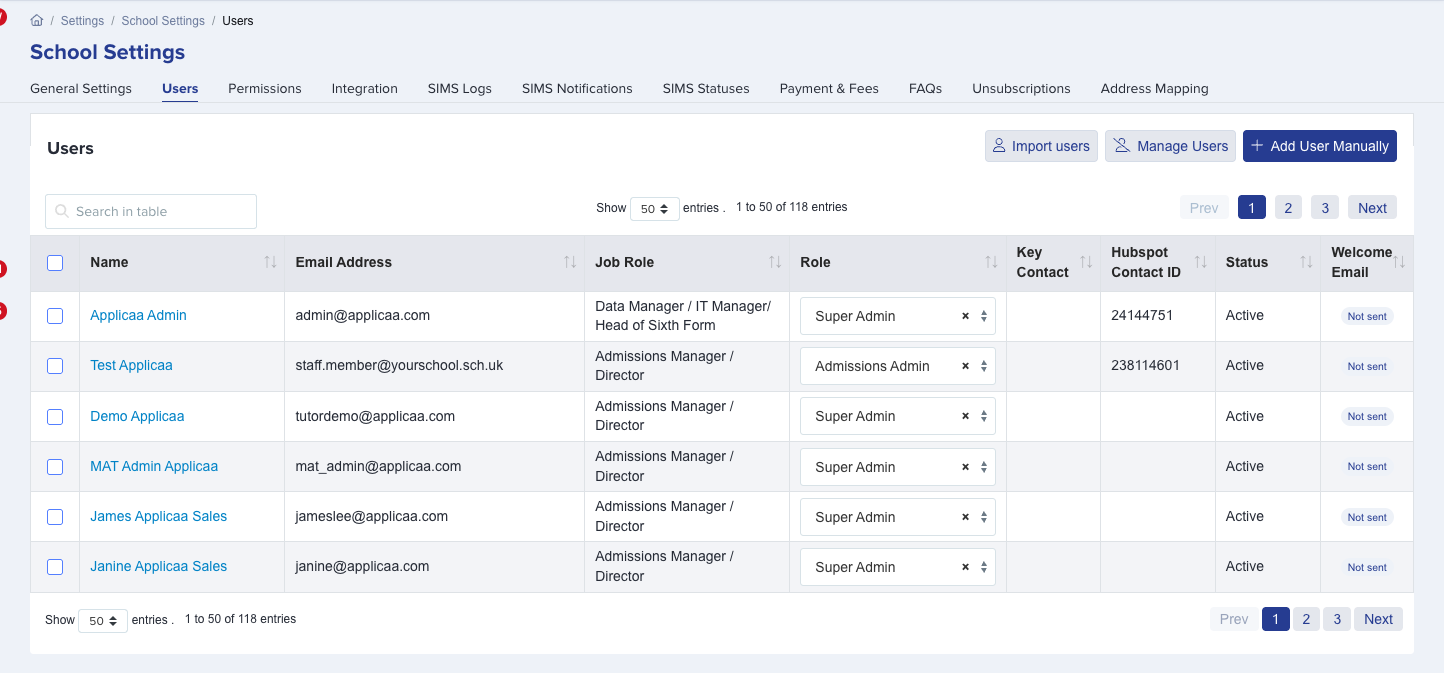The height and width of the screenshot is (673, 1444).
Task: Sort by Job Role column arrows
Action: point(775,262)
